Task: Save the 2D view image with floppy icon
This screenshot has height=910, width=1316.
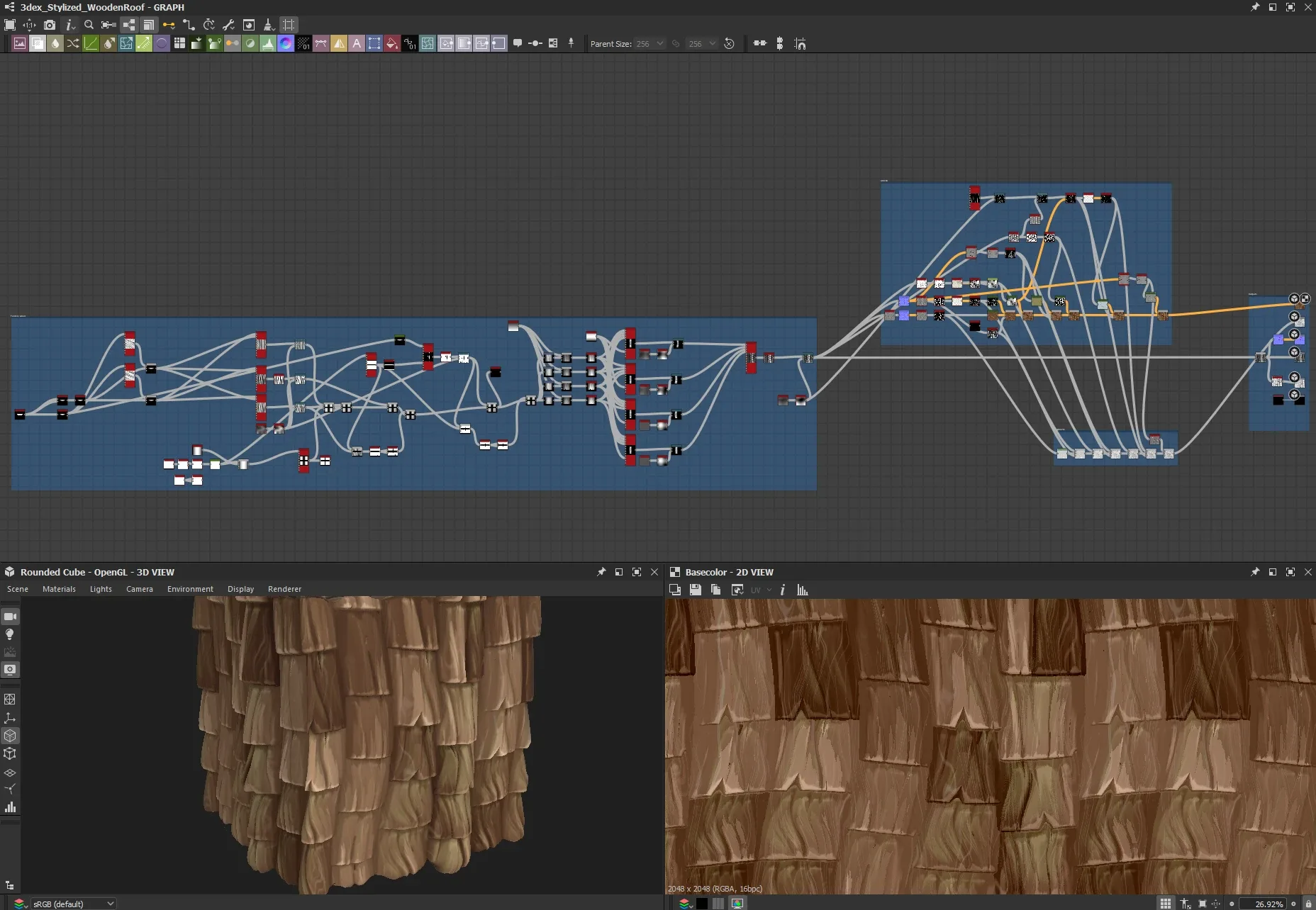Action: click(695, 590)
